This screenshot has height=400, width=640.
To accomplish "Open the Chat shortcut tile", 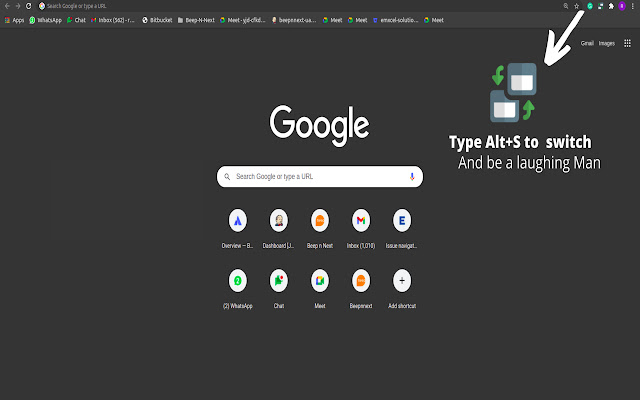I will 279,289.
